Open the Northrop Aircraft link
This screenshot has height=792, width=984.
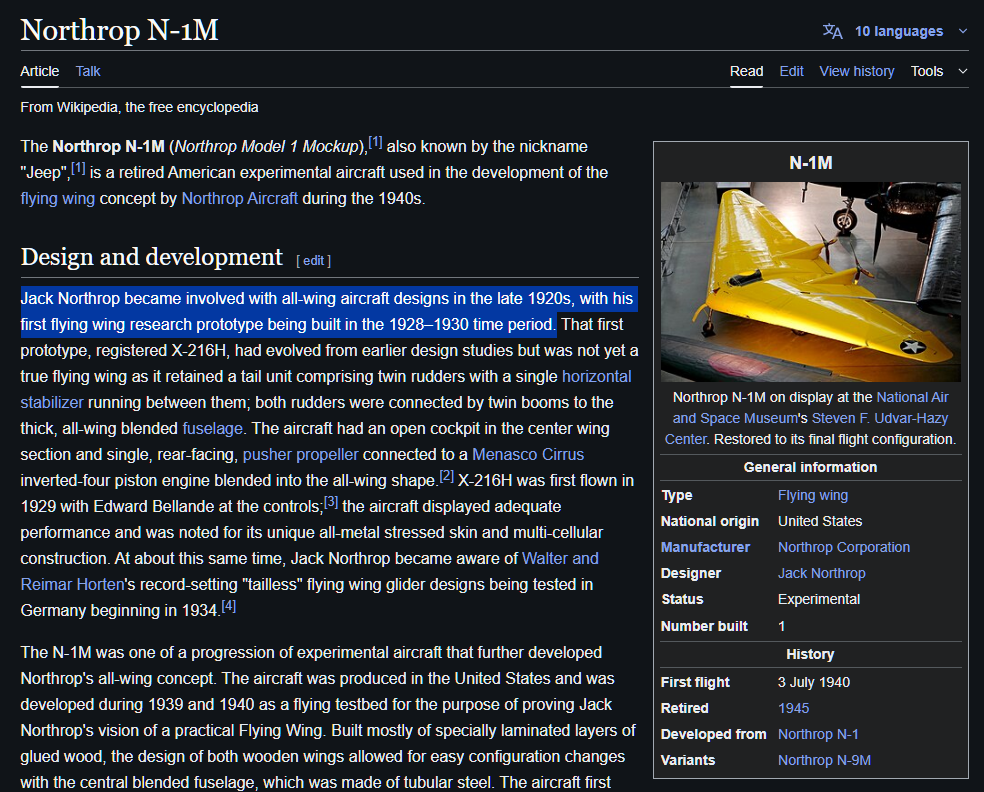click(x=240, y=198)
